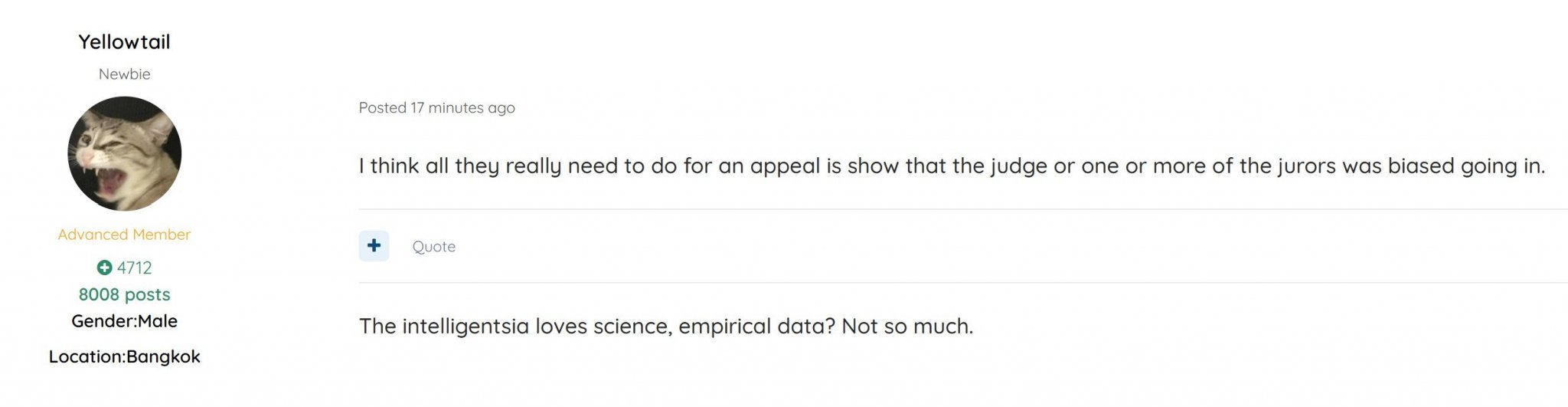Viewport: 1568px width, 407px height.
Task: Open the Yellowtail username profile link
Action: [124, 42]
